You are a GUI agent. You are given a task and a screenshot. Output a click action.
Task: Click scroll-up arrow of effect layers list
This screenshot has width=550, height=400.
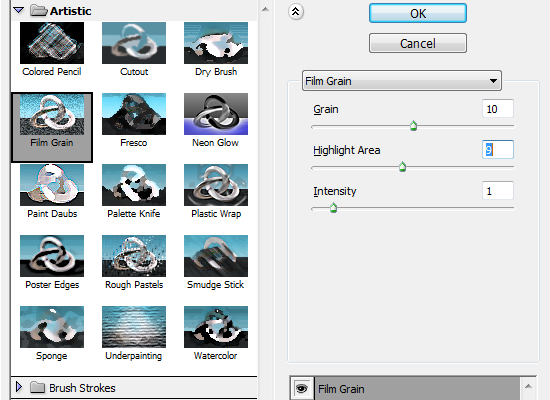[x=528, y=386]
